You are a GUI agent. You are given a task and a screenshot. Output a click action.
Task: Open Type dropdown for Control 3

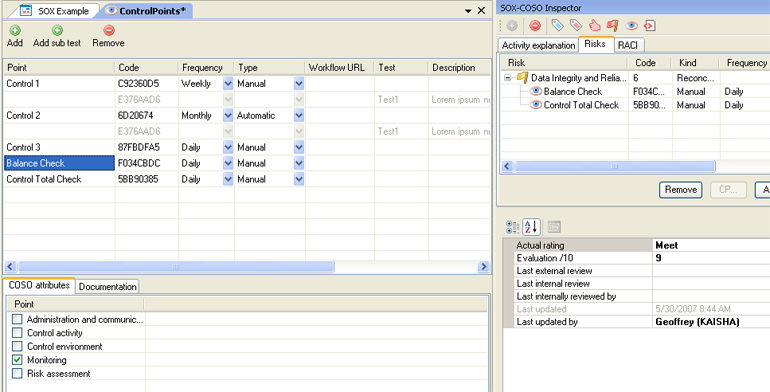point(299,147)
